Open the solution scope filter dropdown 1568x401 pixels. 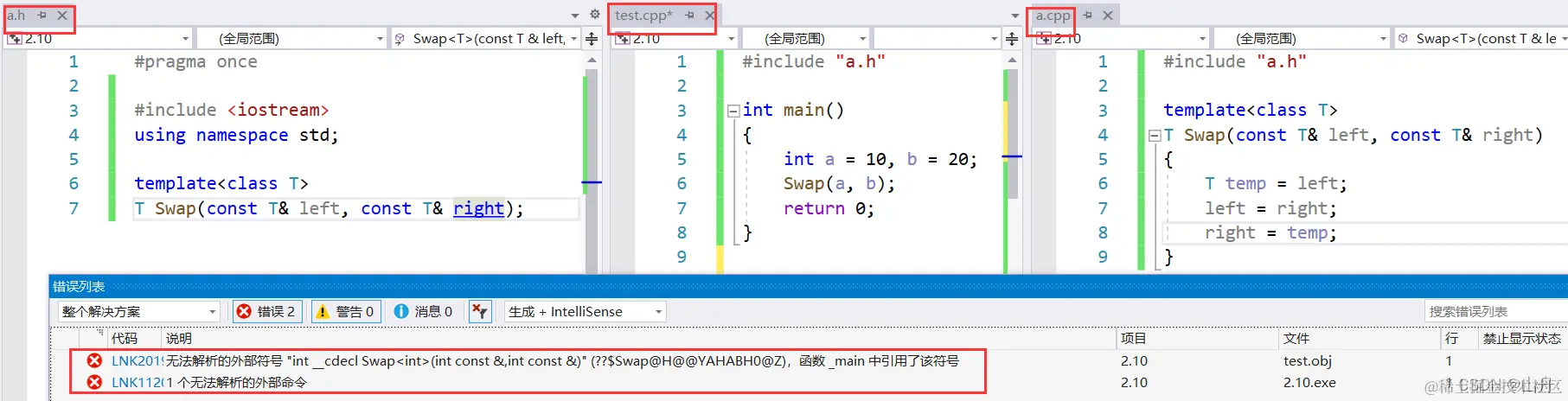(x=139, y=311)
